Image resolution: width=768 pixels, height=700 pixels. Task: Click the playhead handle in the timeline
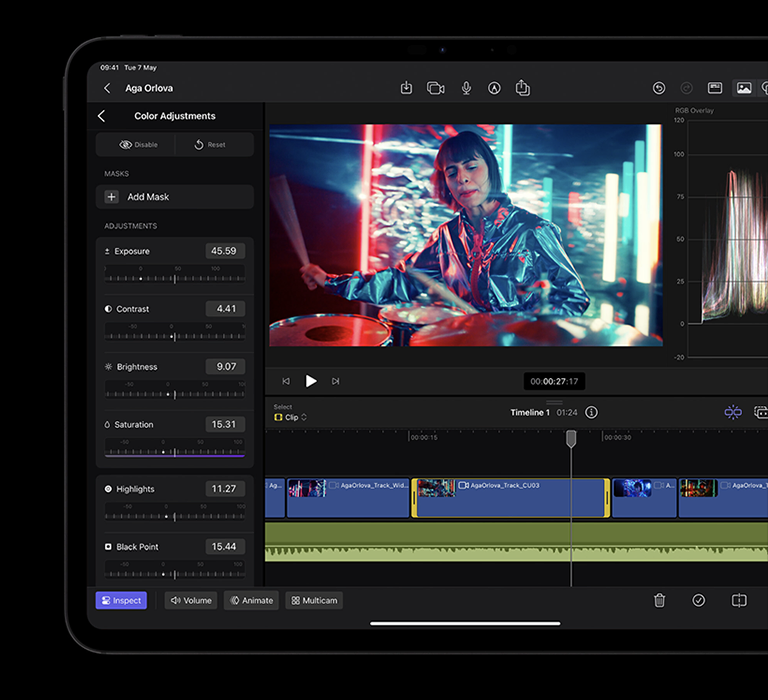(571, 438)
